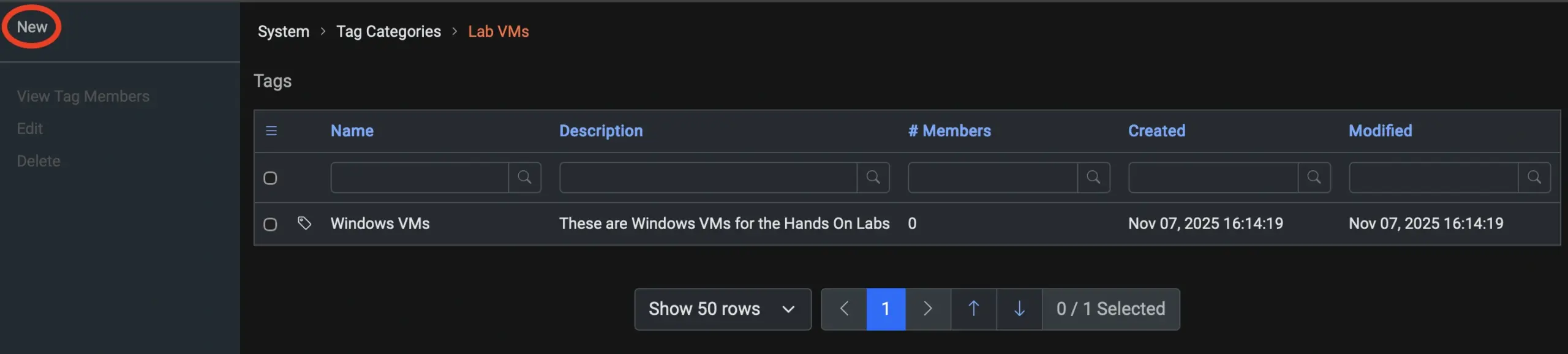Sort the table by the Name column header
Screen dimensions: 1568x354
[x=352, y=130]
